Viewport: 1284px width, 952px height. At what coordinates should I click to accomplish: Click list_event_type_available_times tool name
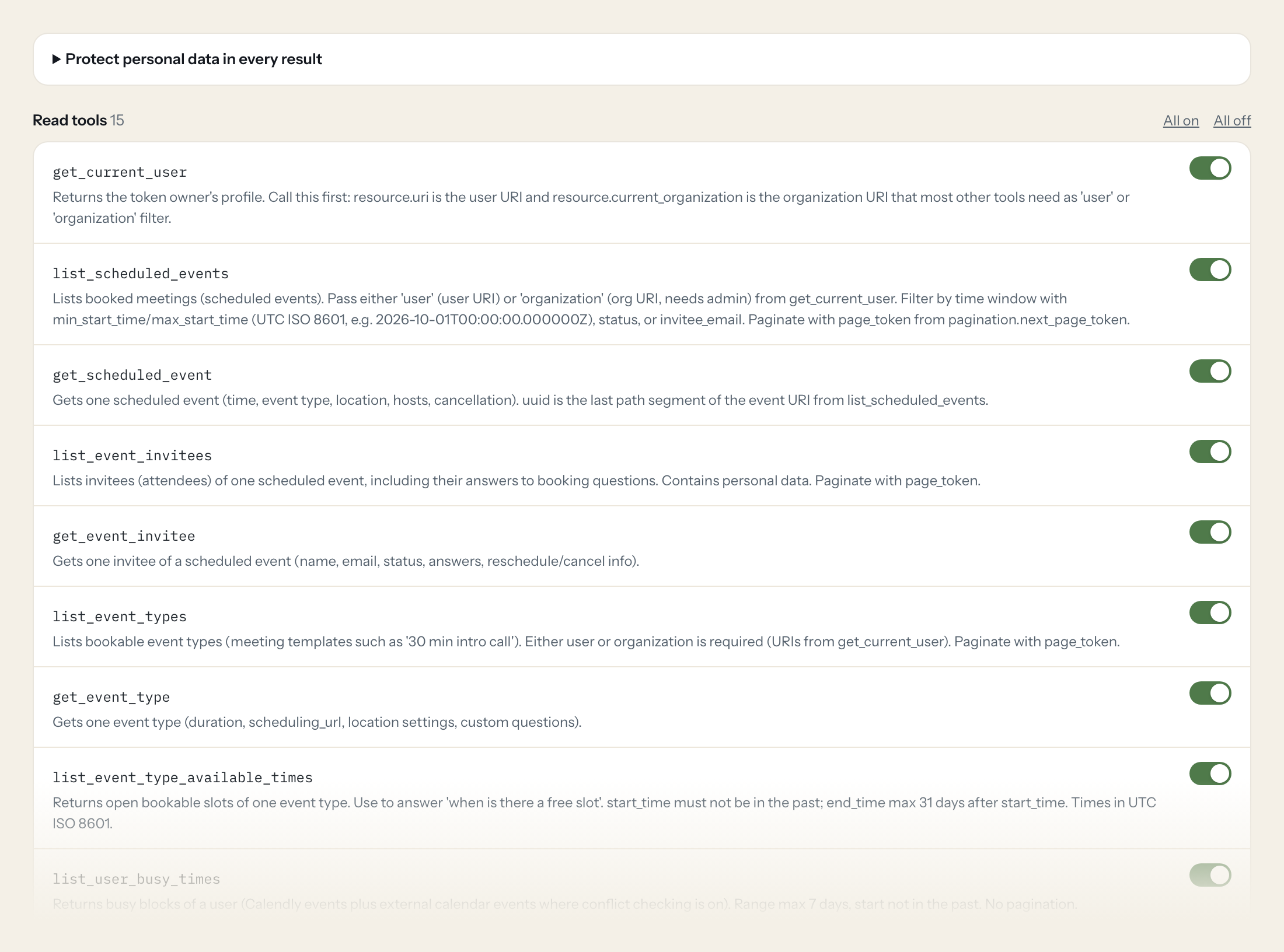tap(183, 778)
